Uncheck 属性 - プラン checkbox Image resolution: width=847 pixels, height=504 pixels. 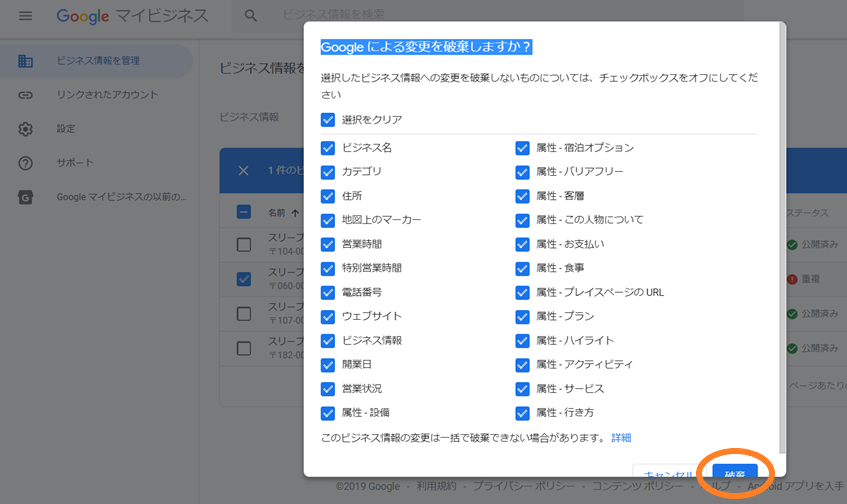click(x=522, y=317)
